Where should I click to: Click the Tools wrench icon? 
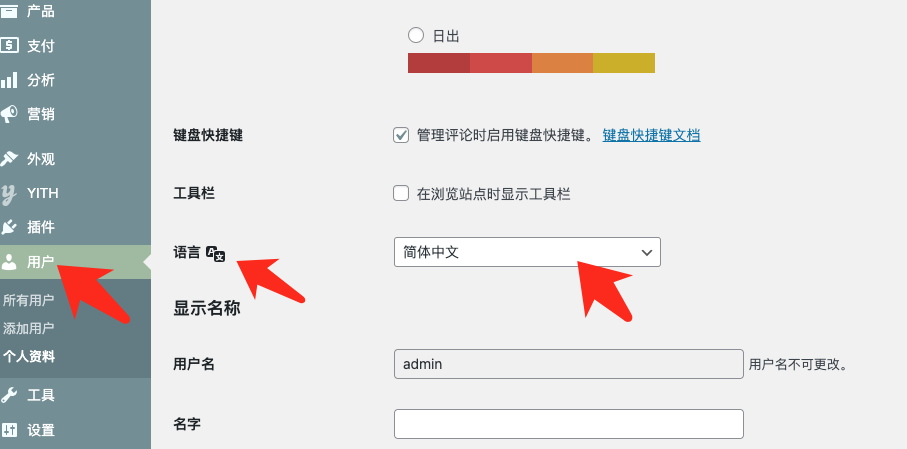coord(9,395)
